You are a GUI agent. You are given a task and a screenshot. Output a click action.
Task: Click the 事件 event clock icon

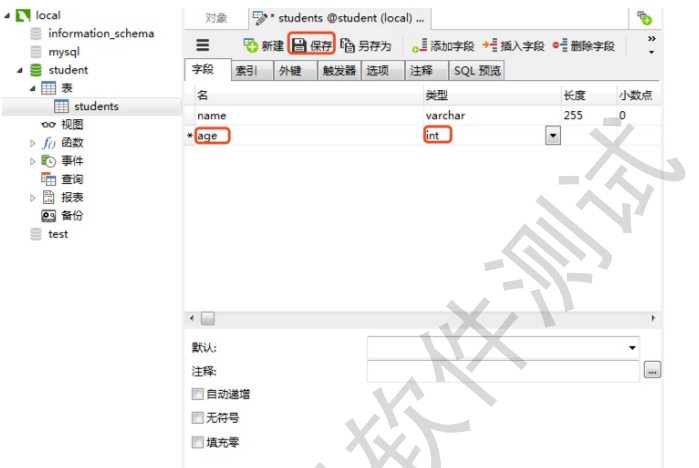coord(49,161)
